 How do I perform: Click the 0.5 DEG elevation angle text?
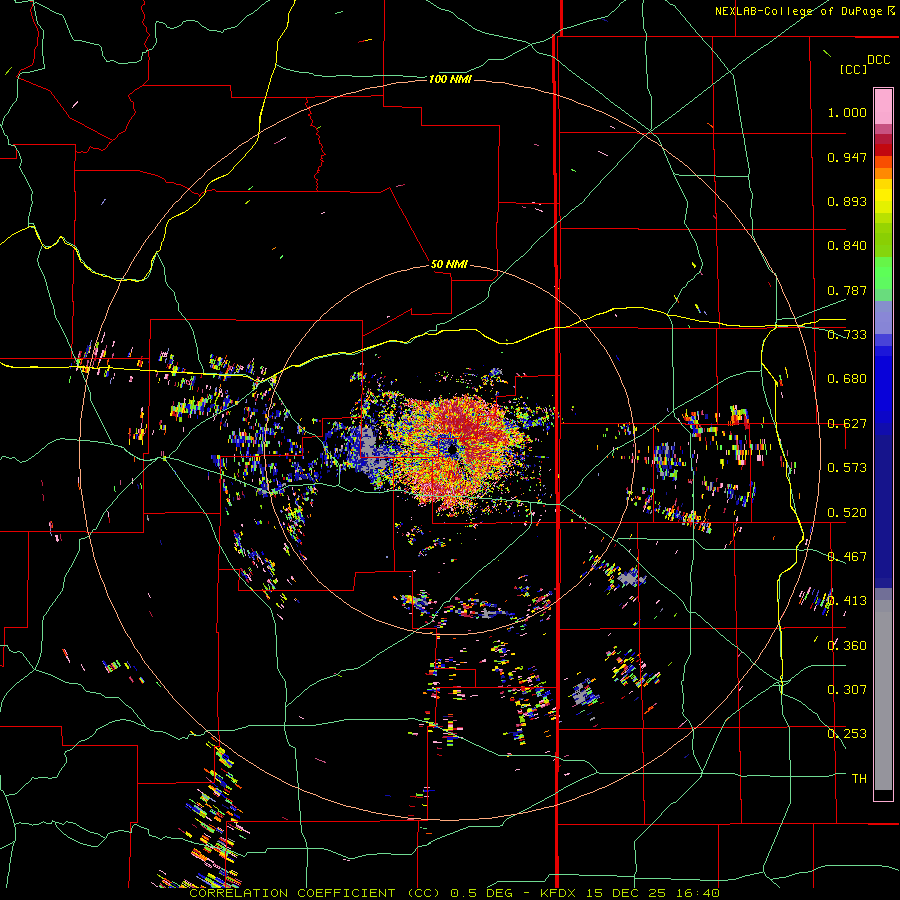pyautogui.click(x=482, y=893)
